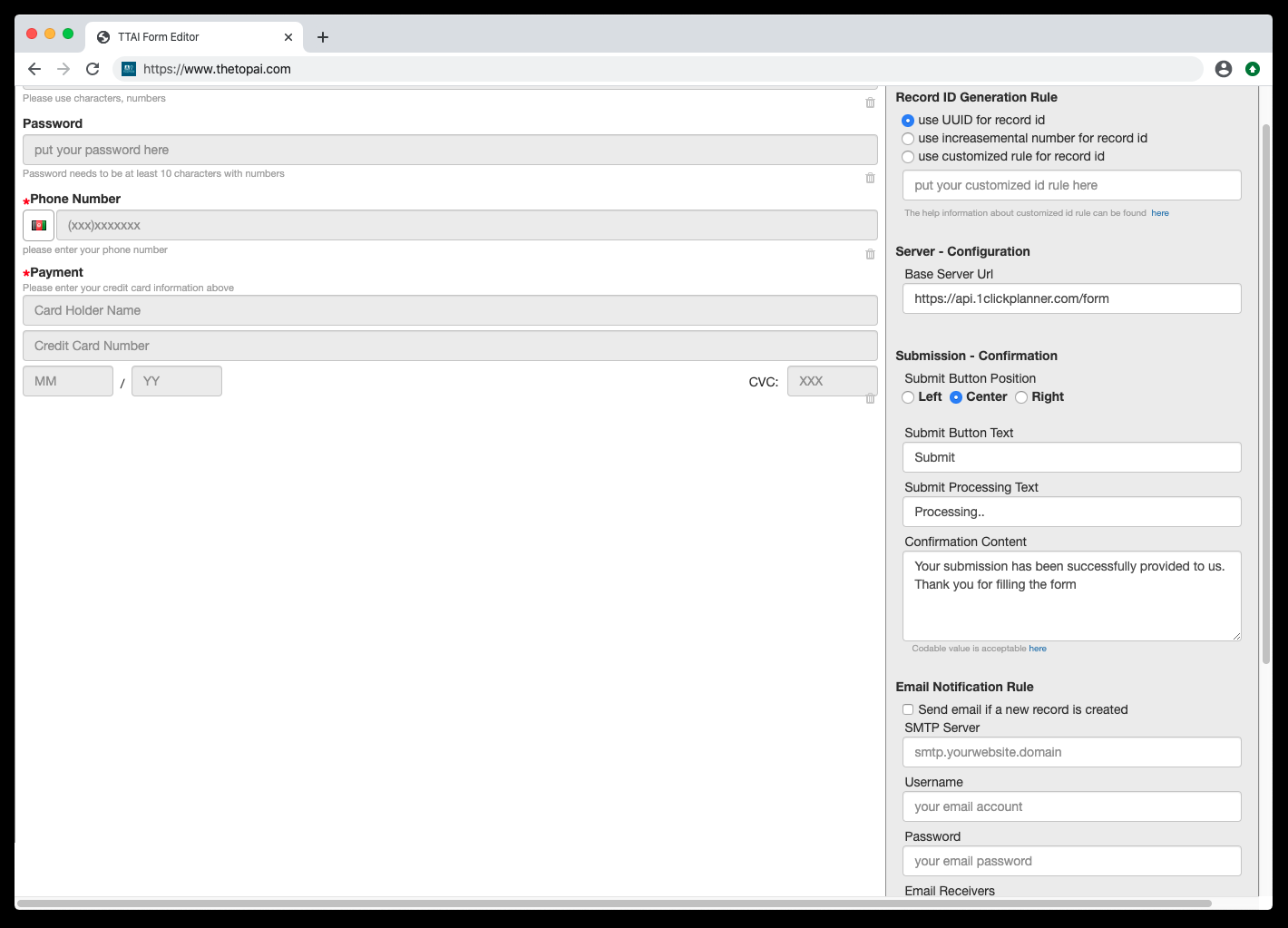Choose customized rule for record id

(x=908, y=157)
